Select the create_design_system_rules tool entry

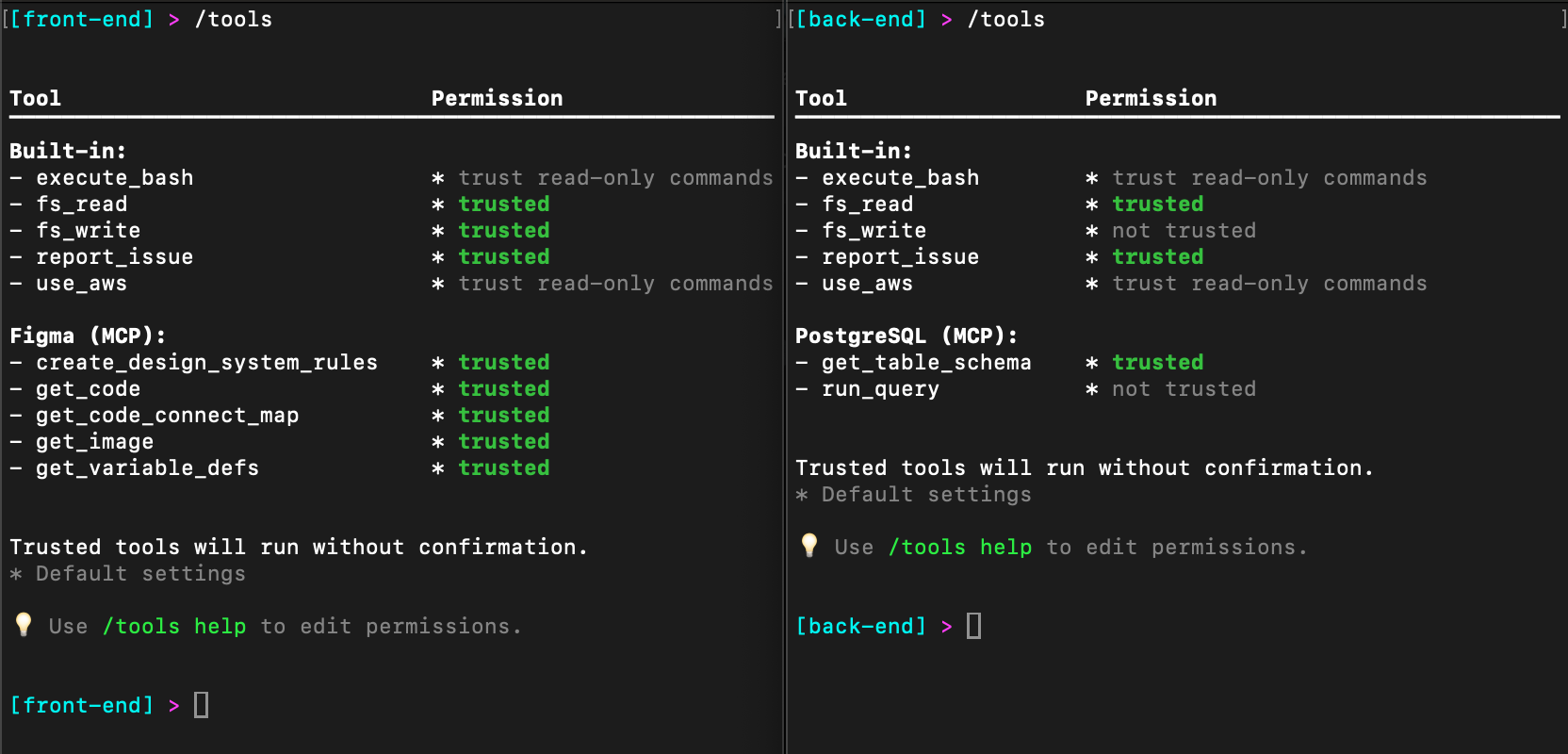[206, 363]
